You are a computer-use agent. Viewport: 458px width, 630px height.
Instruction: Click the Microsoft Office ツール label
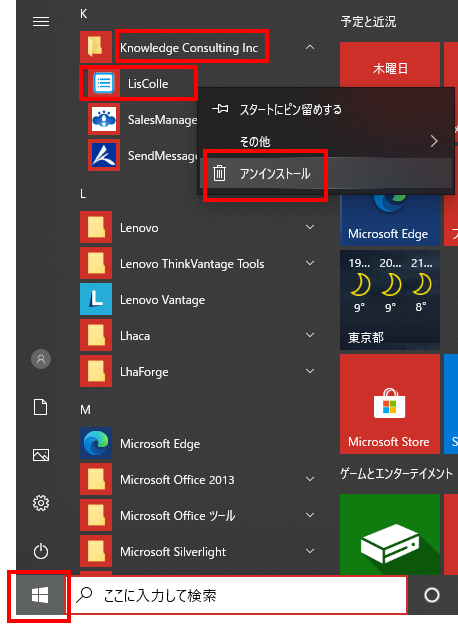pyautogui.click(x=178, y=515)
